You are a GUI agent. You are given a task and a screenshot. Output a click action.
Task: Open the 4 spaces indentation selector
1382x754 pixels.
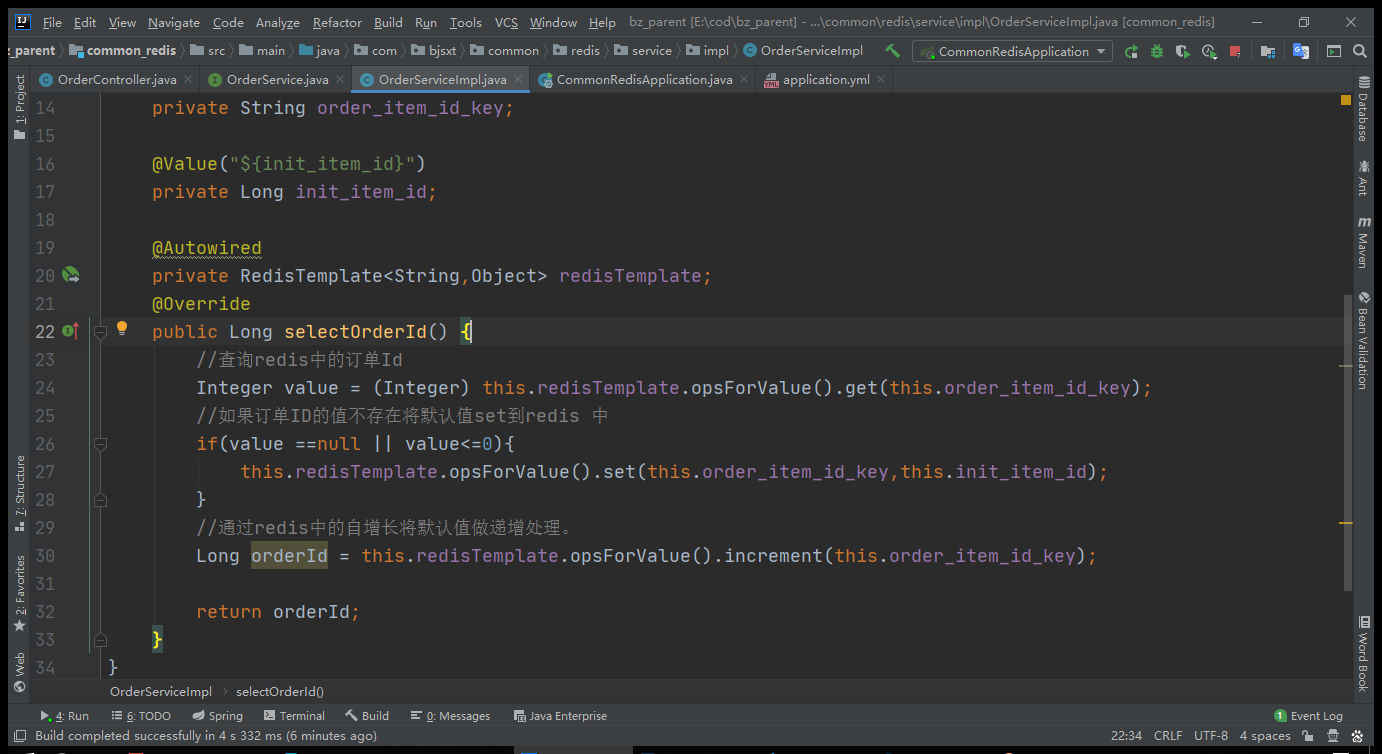click(1265, 736)
